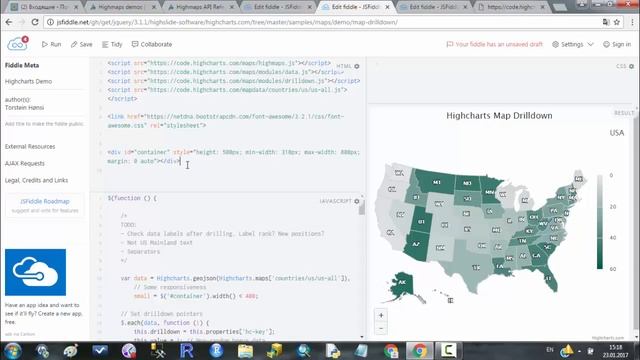Zoom out on the map
Screen dimensions: 640x360
pos(381,328)
